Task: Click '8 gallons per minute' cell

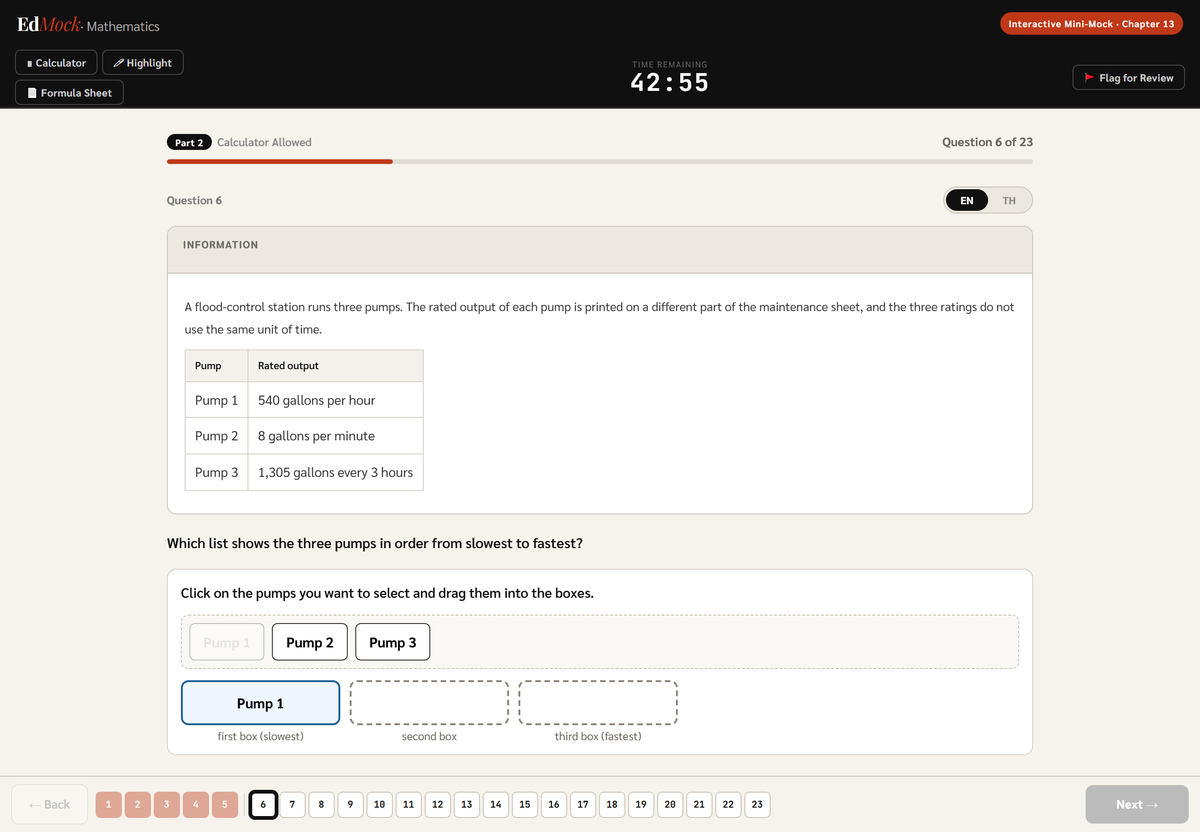Action: pyautogui.click(x=335, y=436)
